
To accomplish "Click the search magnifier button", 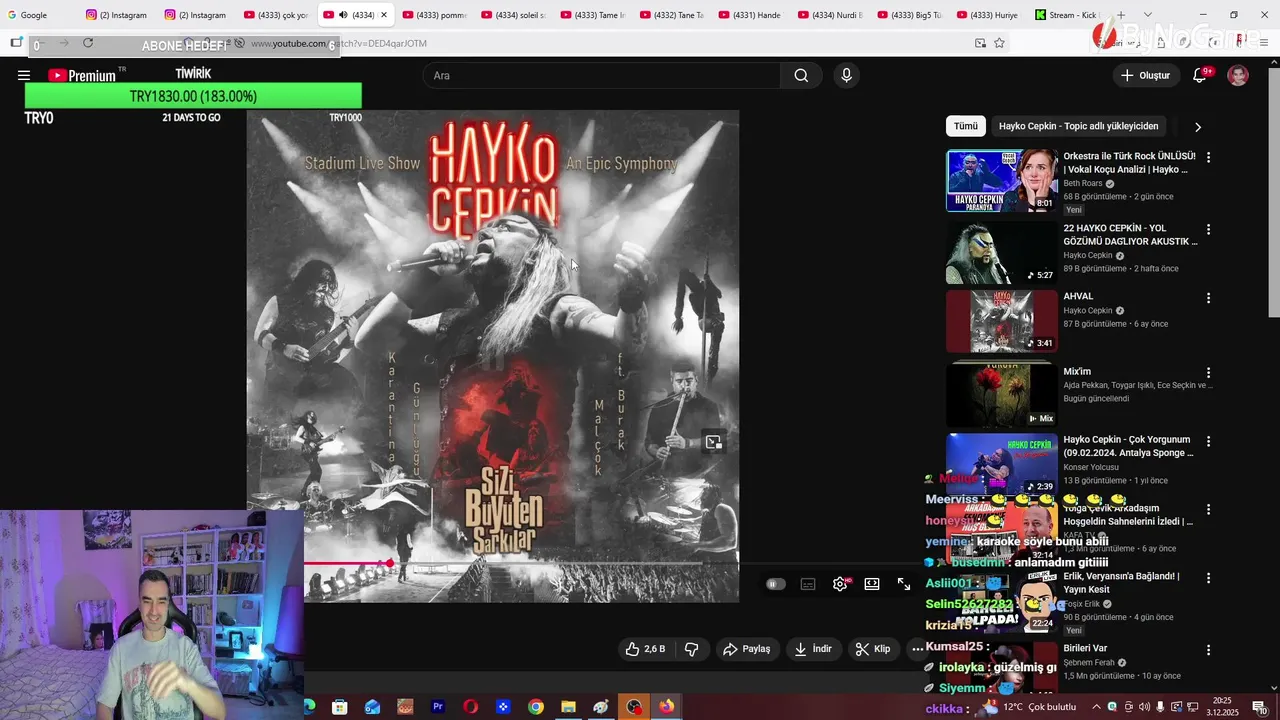I will tap(801, 75).
